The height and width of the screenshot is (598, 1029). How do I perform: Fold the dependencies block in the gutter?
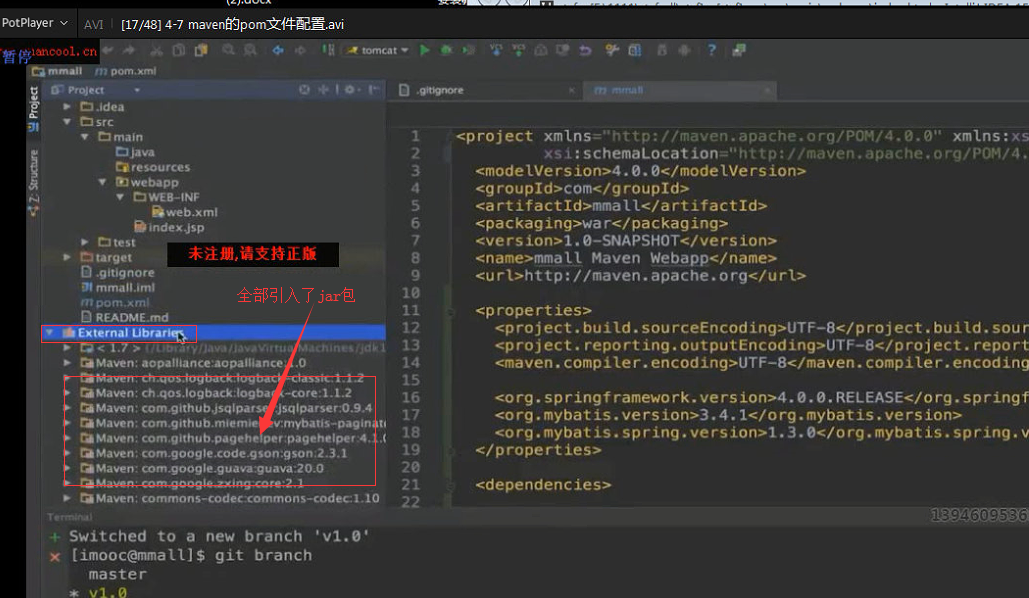pyautogui.click(x=451, y=486)
